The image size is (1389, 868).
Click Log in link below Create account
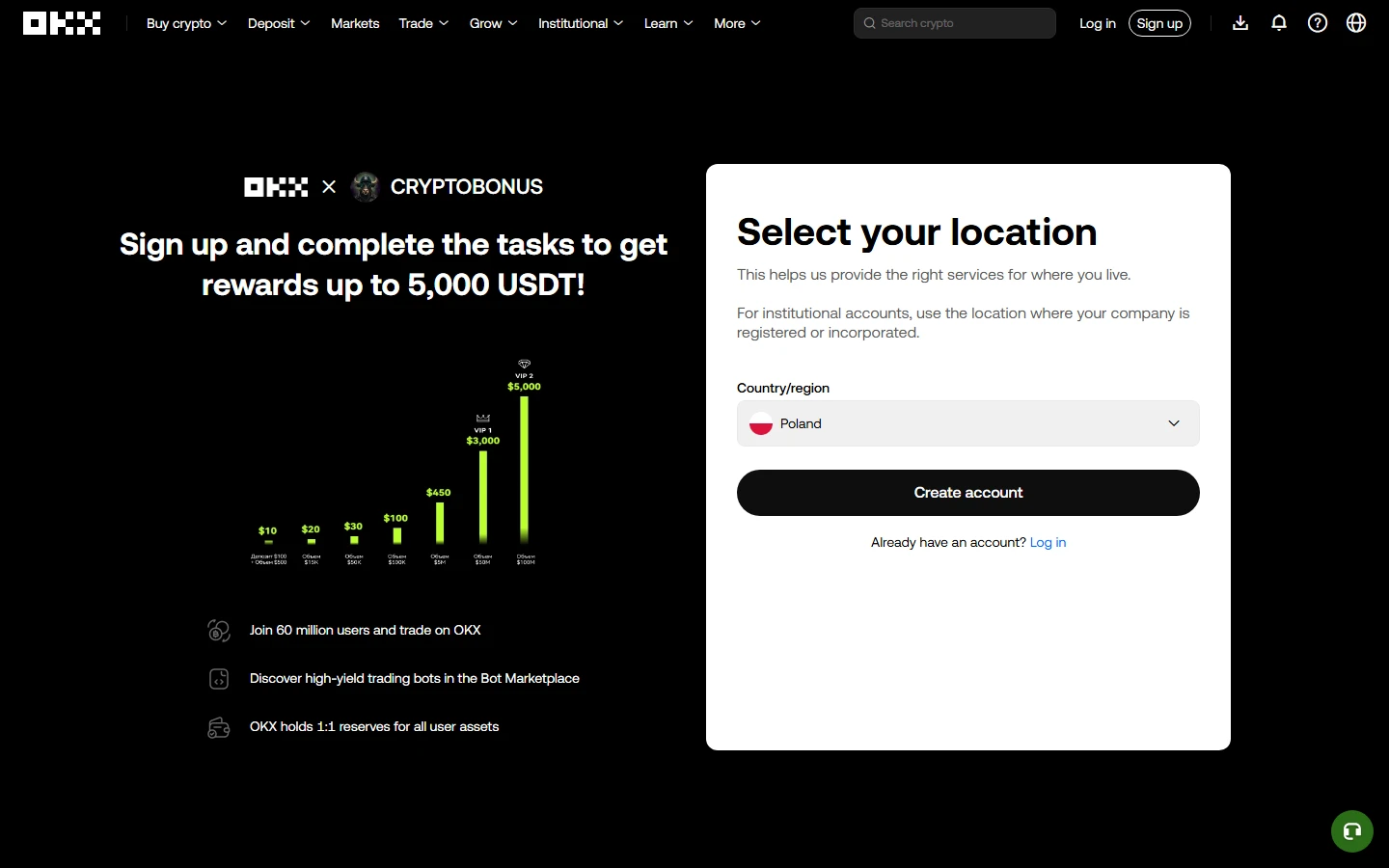coord(1048,542)
